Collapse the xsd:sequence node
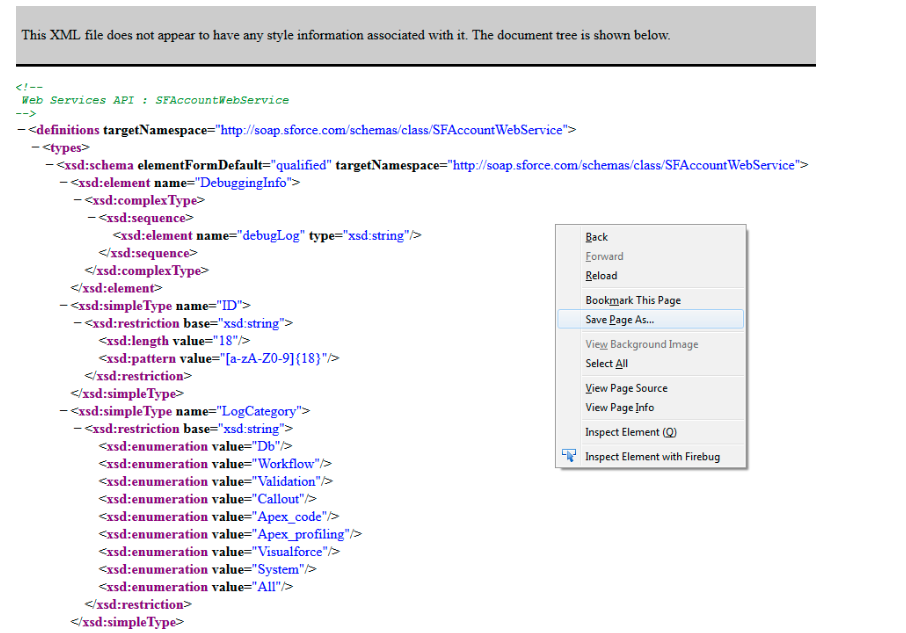The height and width of the screenshot is (633, 906). click(x=92, y=218)
